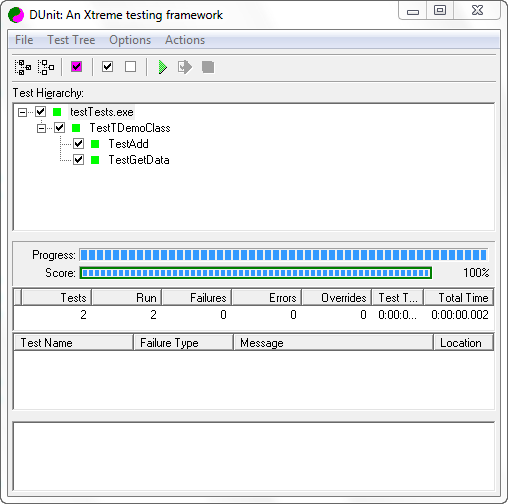Click the magenta hide-on-success checkbox icon
This screenshot has height=504, width=508.
pos(76,67)
